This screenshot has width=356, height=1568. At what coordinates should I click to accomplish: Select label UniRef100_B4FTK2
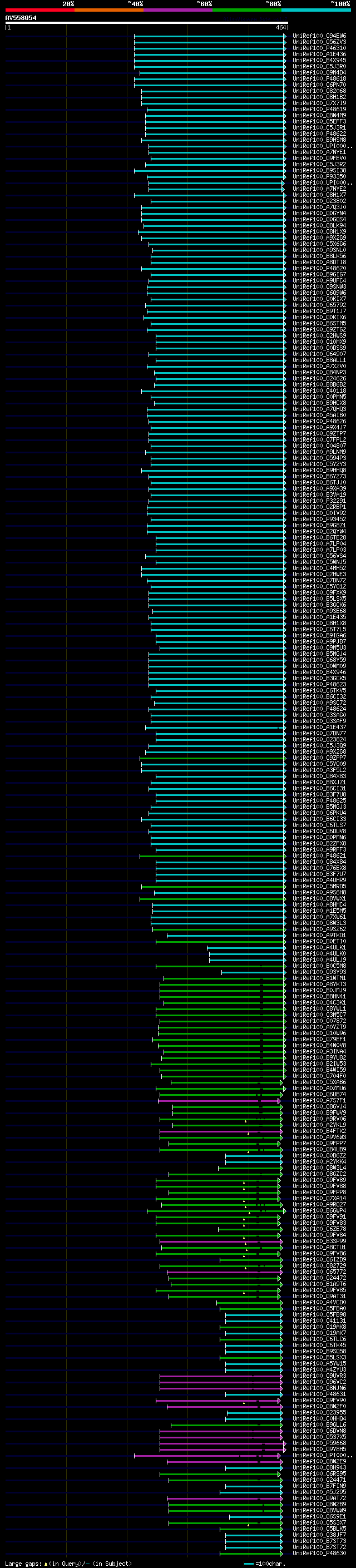click(x=319, y=1131)
